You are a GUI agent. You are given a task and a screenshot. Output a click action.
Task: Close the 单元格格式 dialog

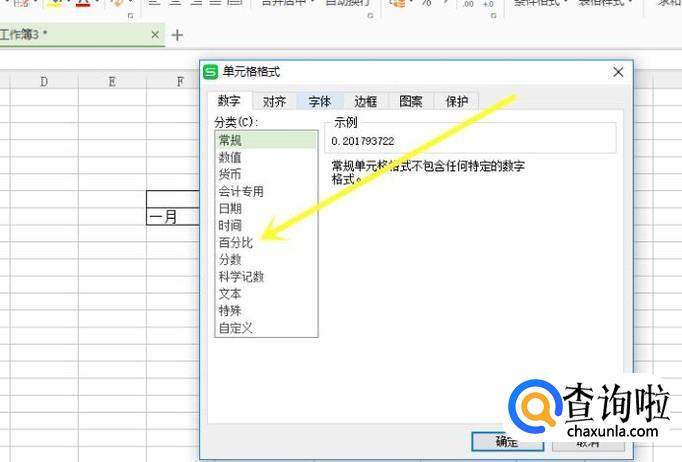(619, 72)
